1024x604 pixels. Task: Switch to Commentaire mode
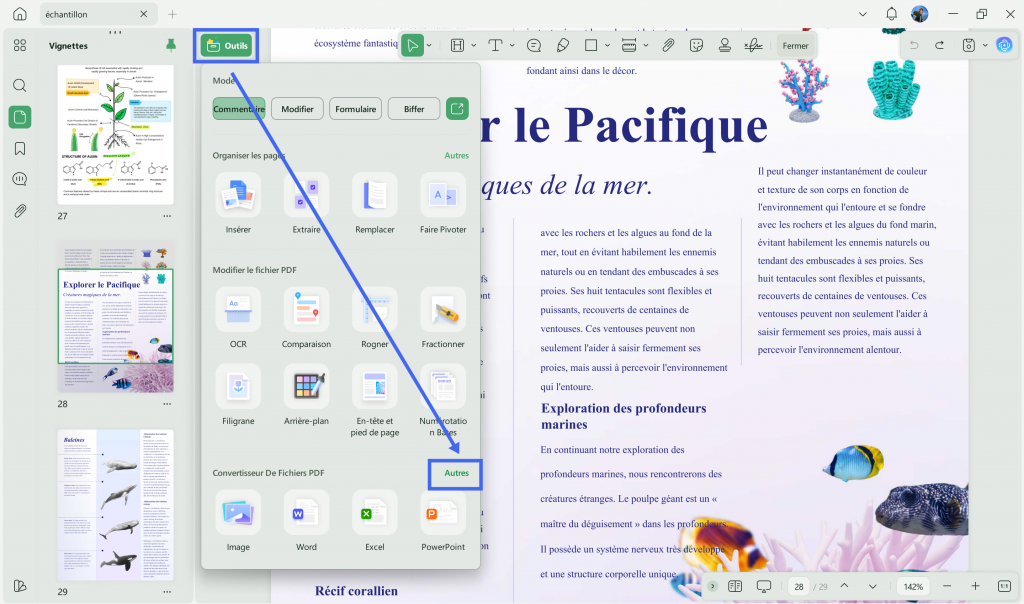tap(239, 109)
